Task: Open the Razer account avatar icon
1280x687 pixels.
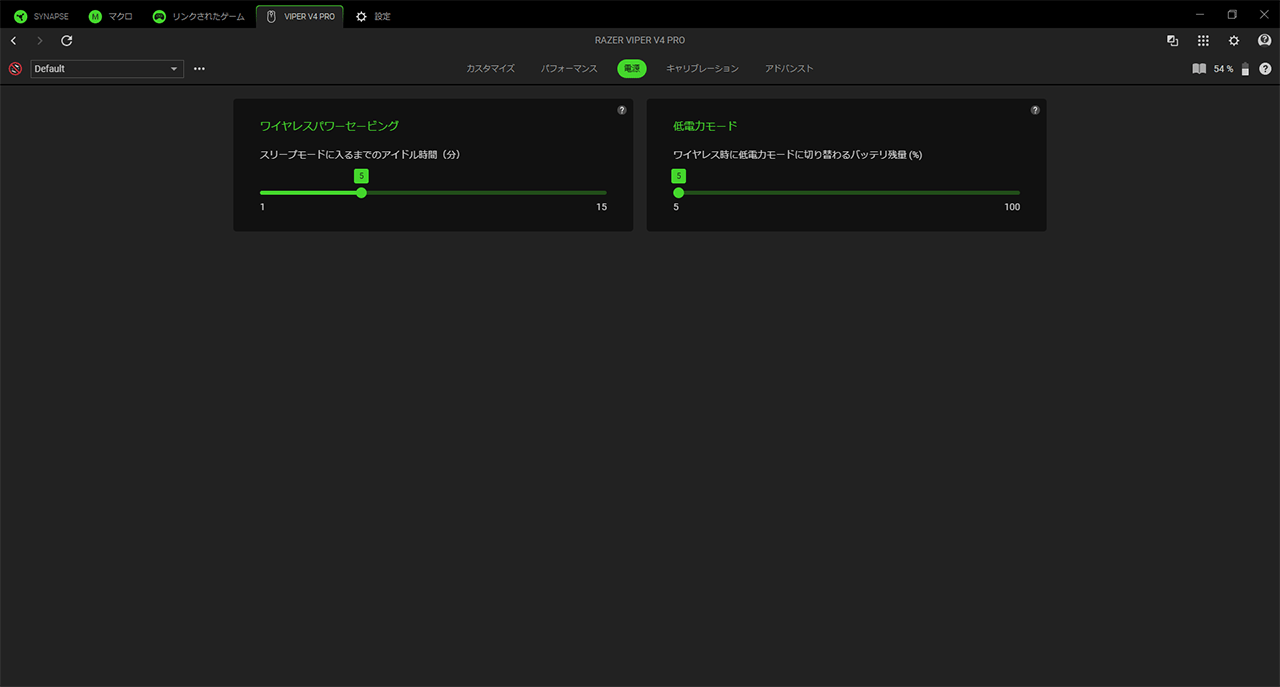Action: point(1264,41)
